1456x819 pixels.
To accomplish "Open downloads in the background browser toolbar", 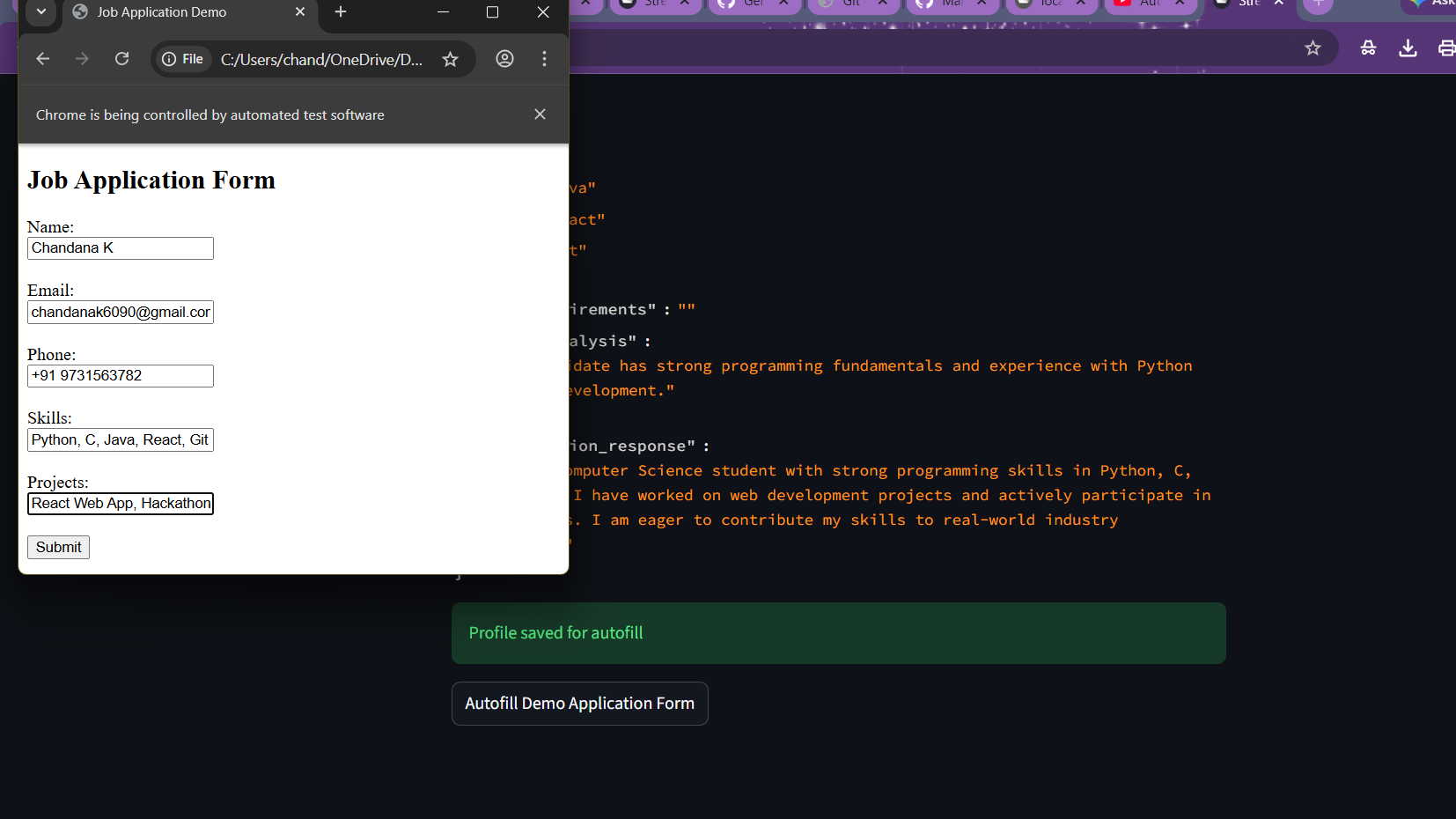I will pyautogui.click(x=1408, y=48).
